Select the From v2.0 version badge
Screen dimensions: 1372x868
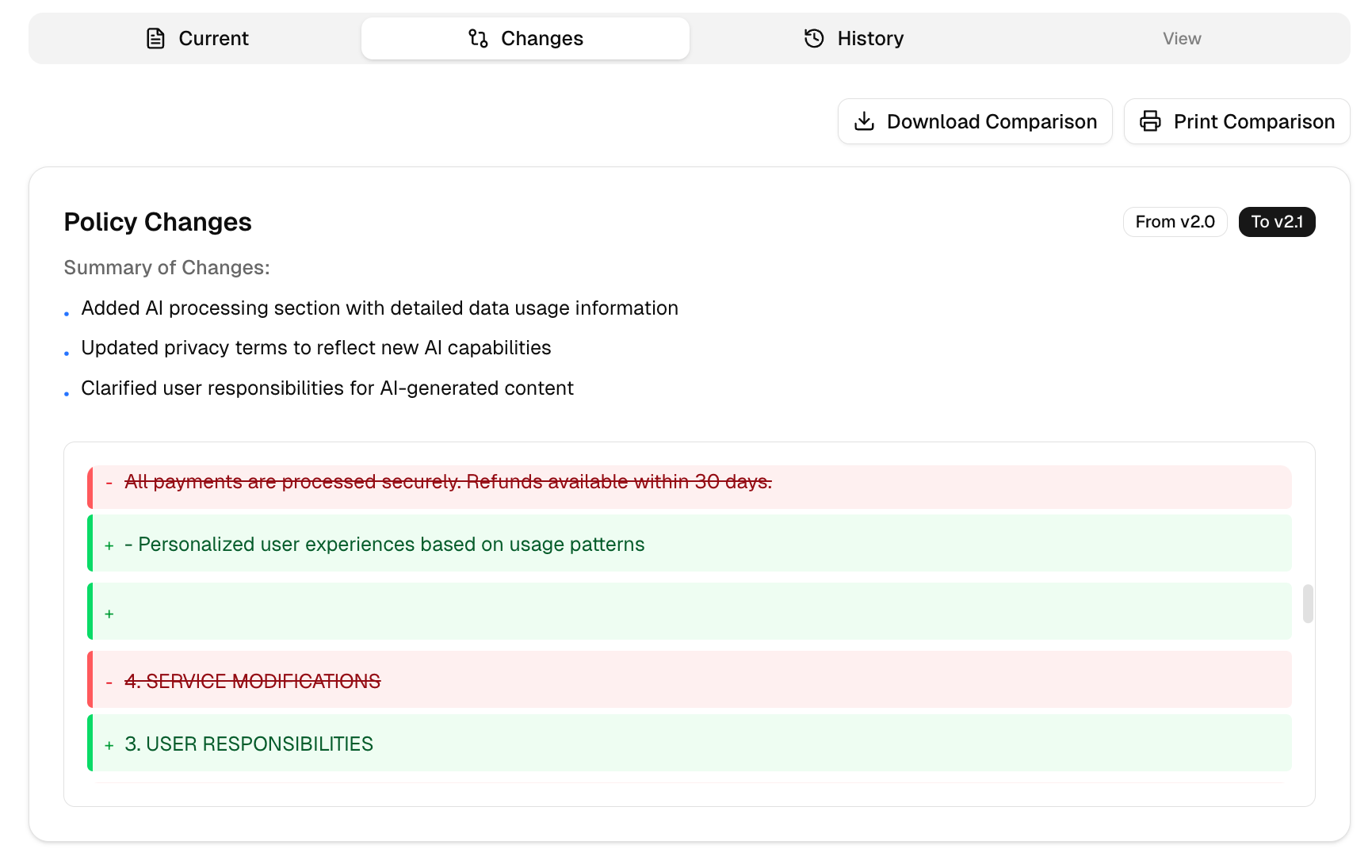click(x=1175, y=222)
